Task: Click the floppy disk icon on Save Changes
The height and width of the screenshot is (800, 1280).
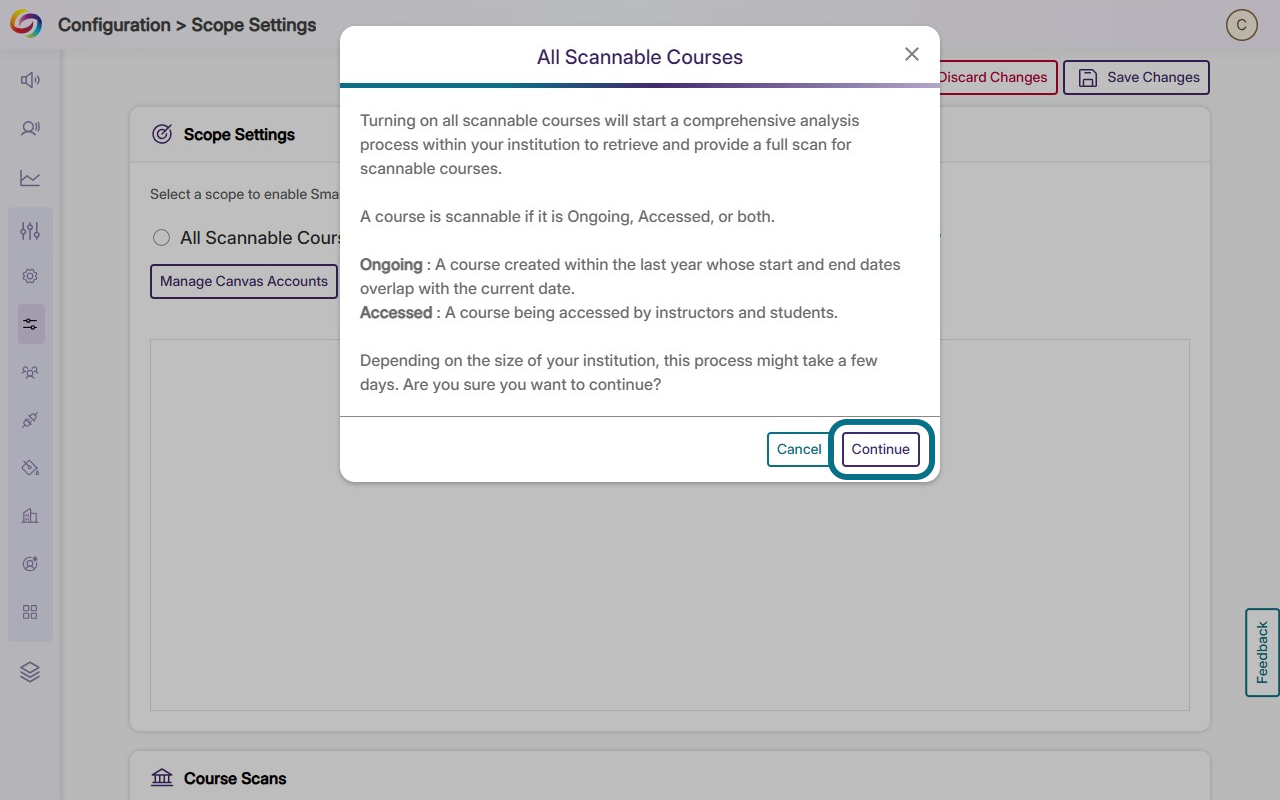Action: coord(1088,77)
